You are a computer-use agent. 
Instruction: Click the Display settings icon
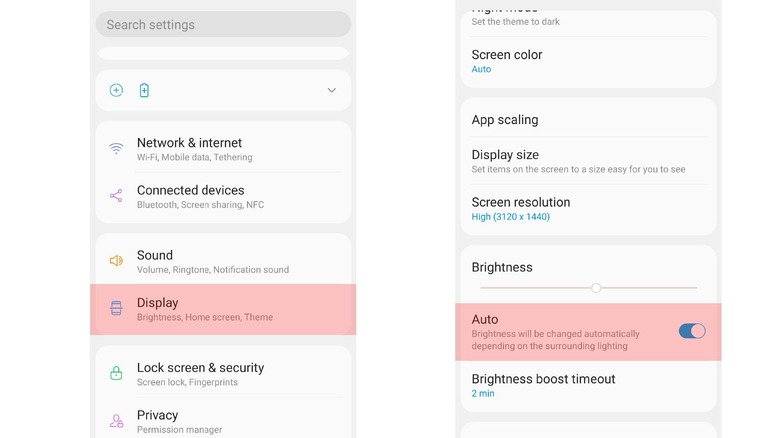click(116, 308)
